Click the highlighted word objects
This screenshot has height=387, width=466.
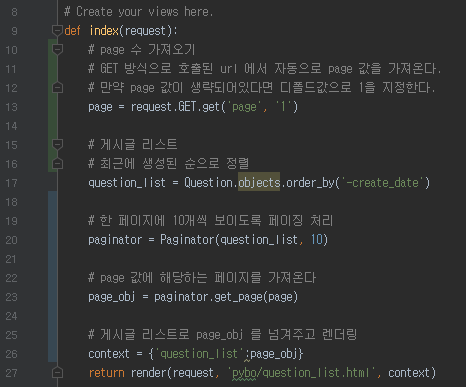259,183
